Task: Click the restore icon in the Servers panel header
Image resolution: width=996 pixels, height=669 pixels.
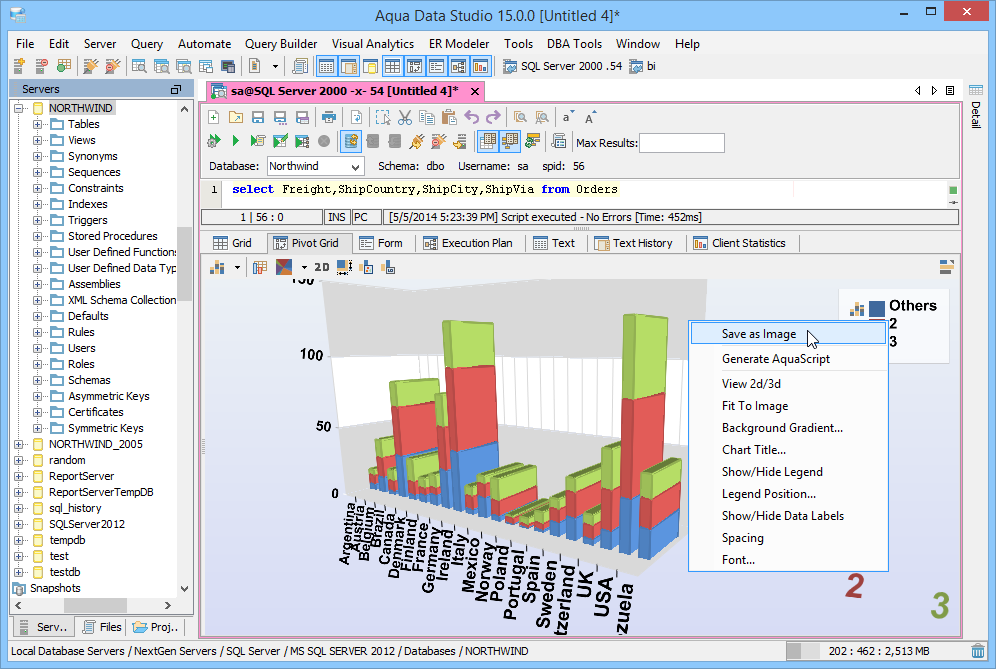Action: pos(176,90)
